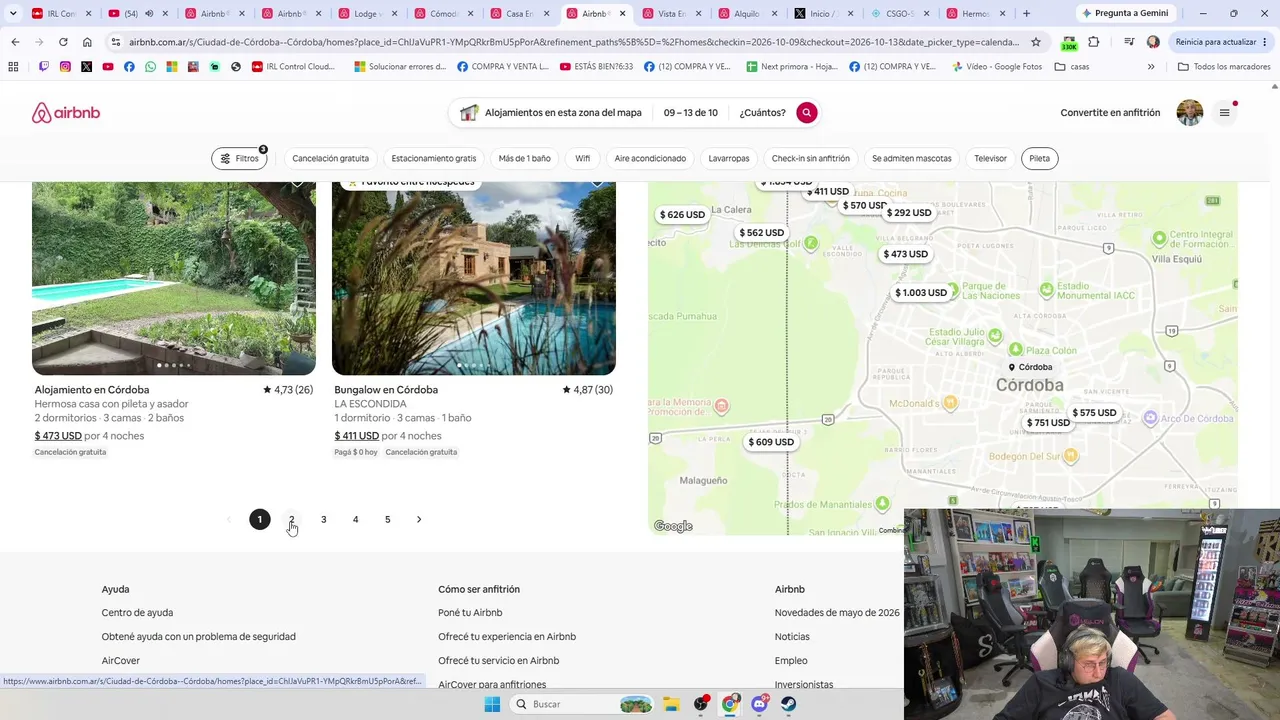Go to results page 5

click(388, 520)
